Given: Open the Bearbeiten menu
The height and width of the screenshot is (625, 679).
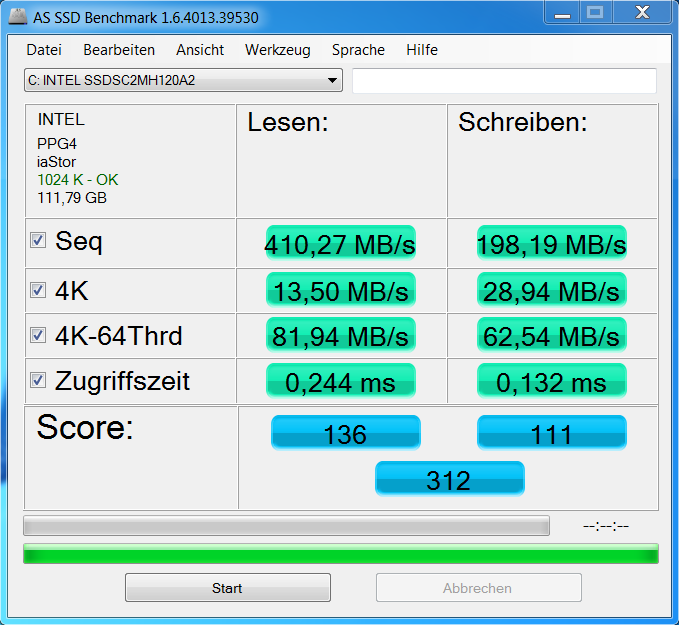Looking at the screenshot, I should pyautogui.click(x=119, y=50).
